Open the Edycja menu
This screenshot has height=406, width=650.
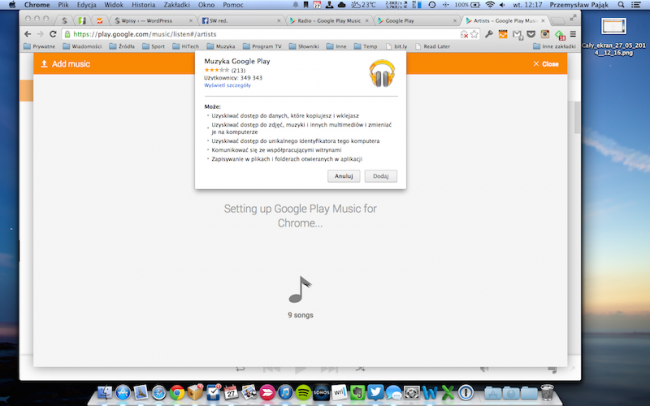[87, 5]
